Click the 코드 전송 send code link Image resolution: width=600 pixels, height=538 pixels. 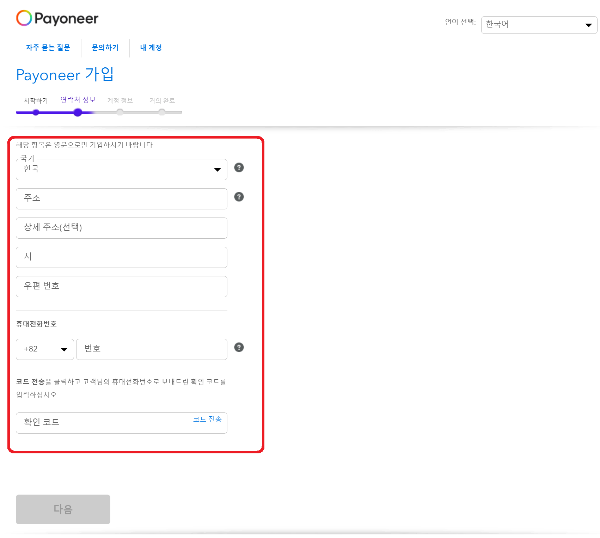(x=207, y=419)
